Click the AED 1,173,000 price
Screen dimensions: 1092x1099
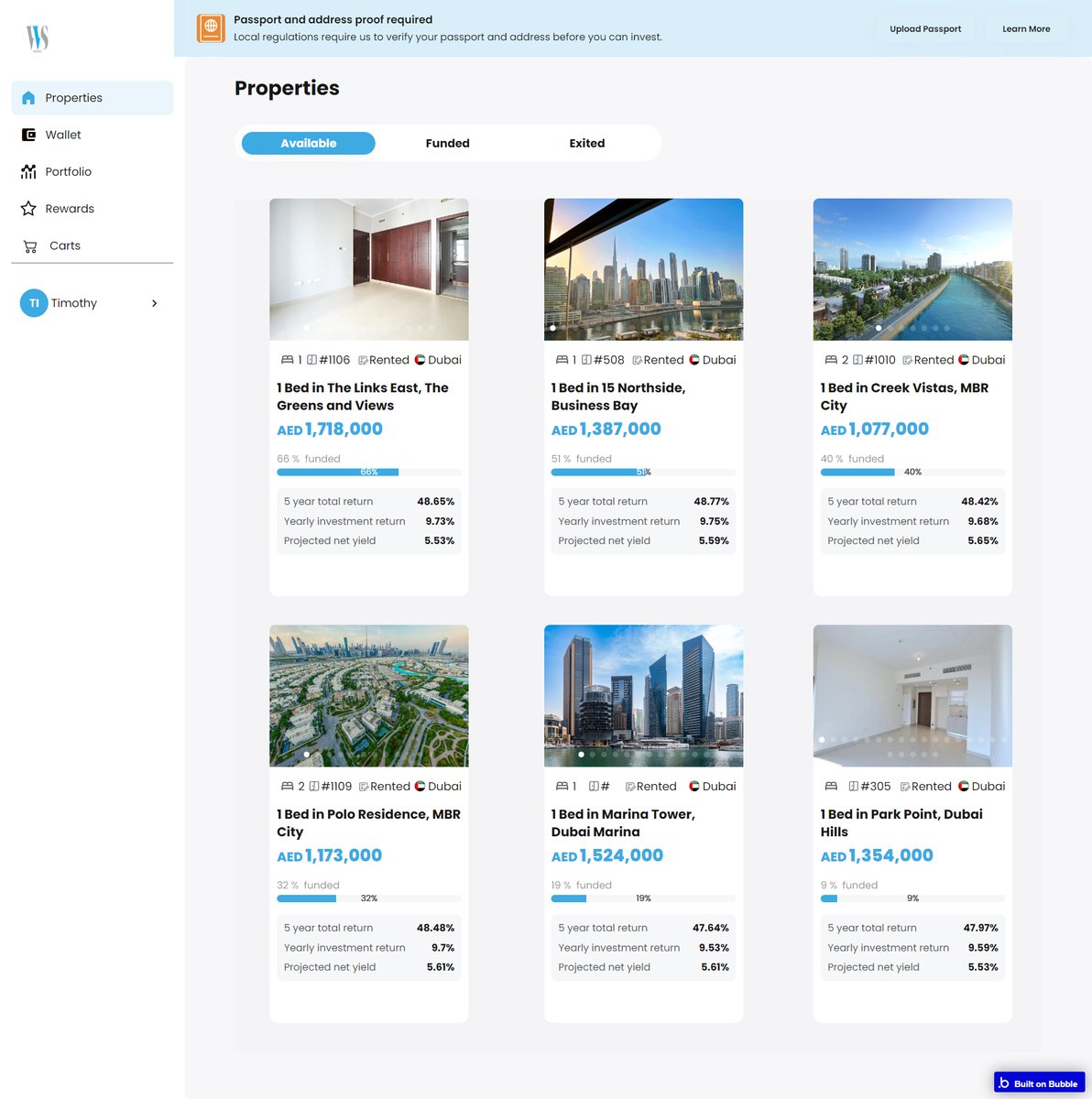(330, 855)
